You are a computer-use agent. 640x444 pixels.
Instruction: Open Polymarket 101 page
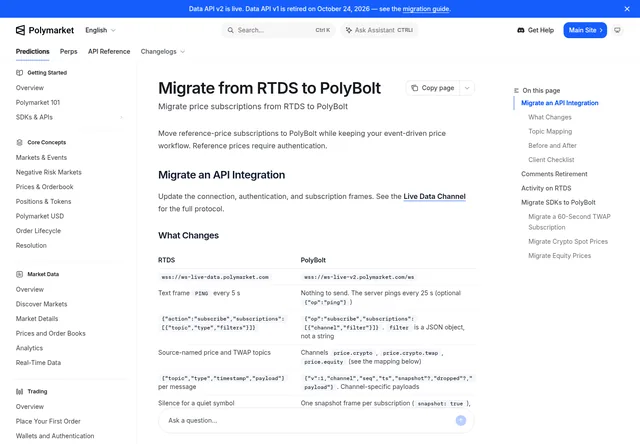click(x=38, y=102)
